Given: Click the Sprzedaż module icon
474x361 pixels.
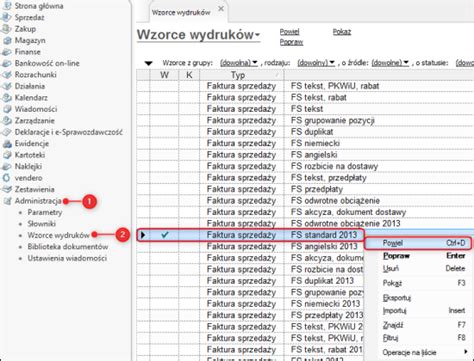Looking at the screenshot, I should click(x=7, y=17).
